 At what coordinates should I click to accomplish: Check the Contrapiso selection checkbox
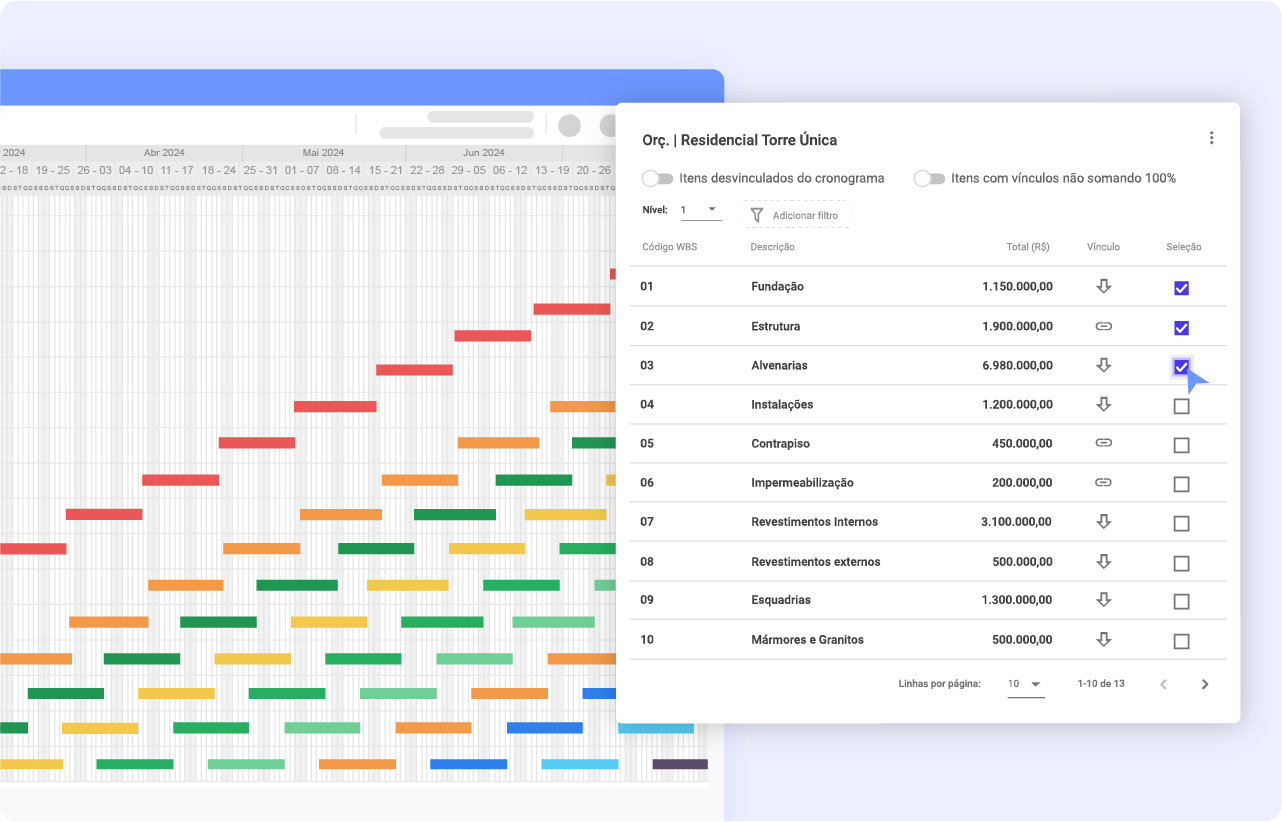point(1181,445)
